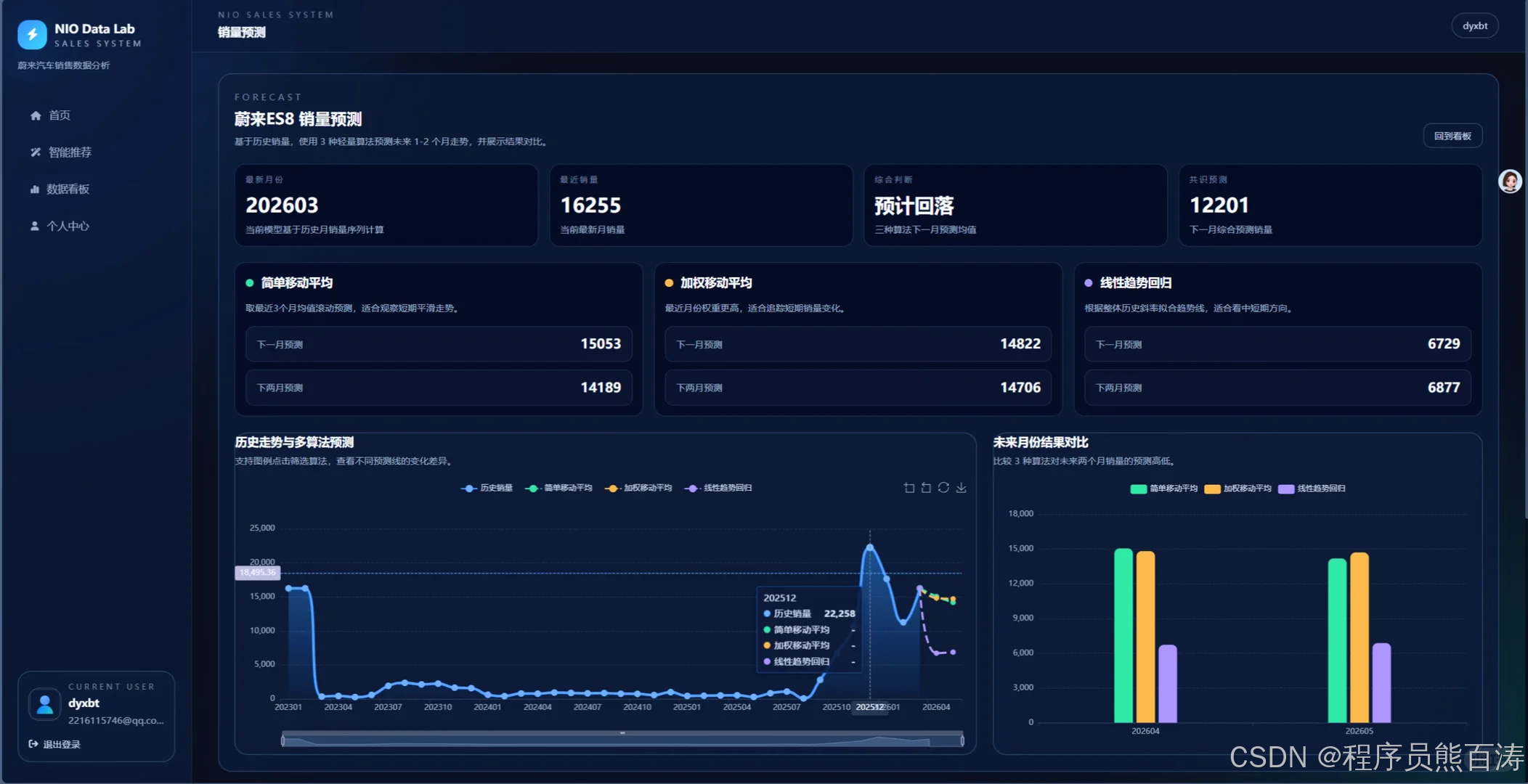Click the purple 202605 bar
The width and height of the screenshot is (1528, 784).
tap(1381, 683)
